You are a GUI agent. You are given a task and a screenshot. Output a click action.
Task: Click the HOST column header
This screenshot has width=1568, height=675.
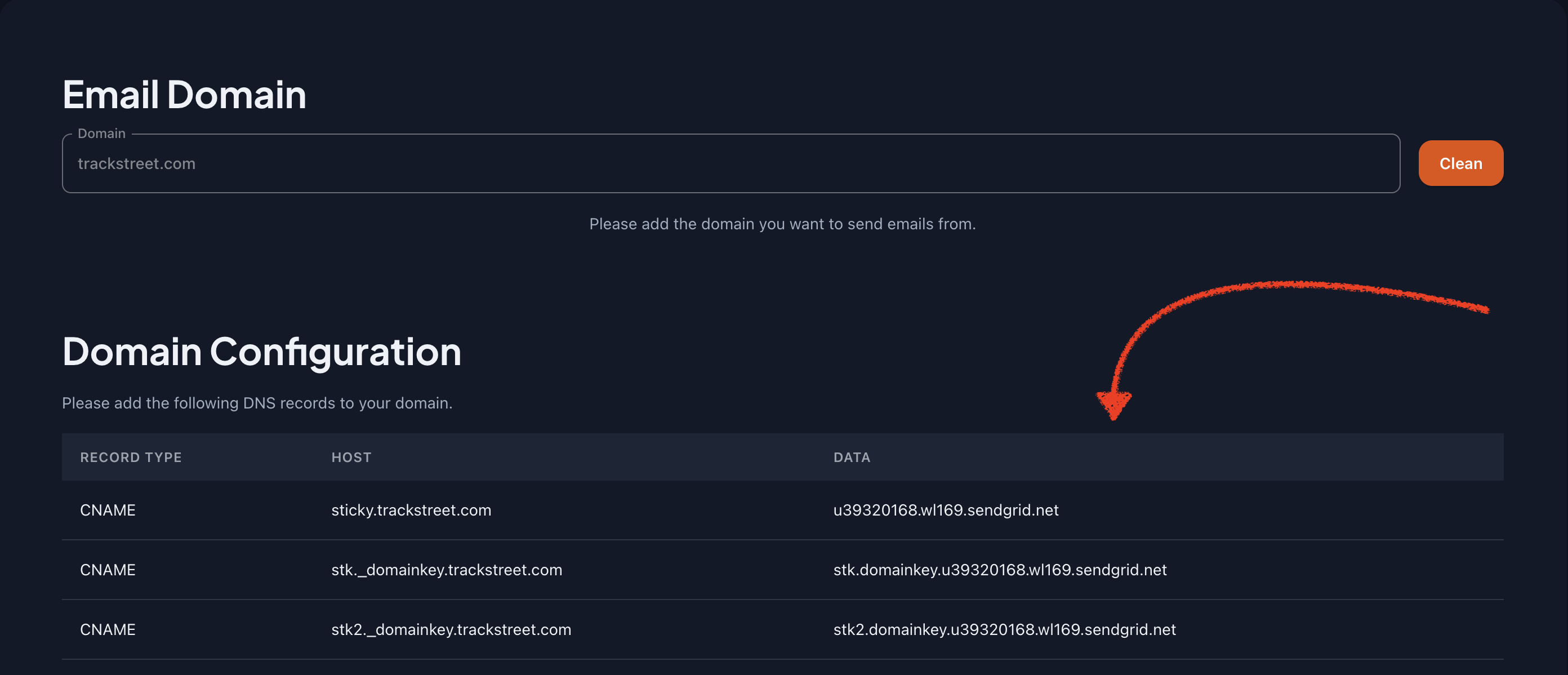tap(351, 457)
